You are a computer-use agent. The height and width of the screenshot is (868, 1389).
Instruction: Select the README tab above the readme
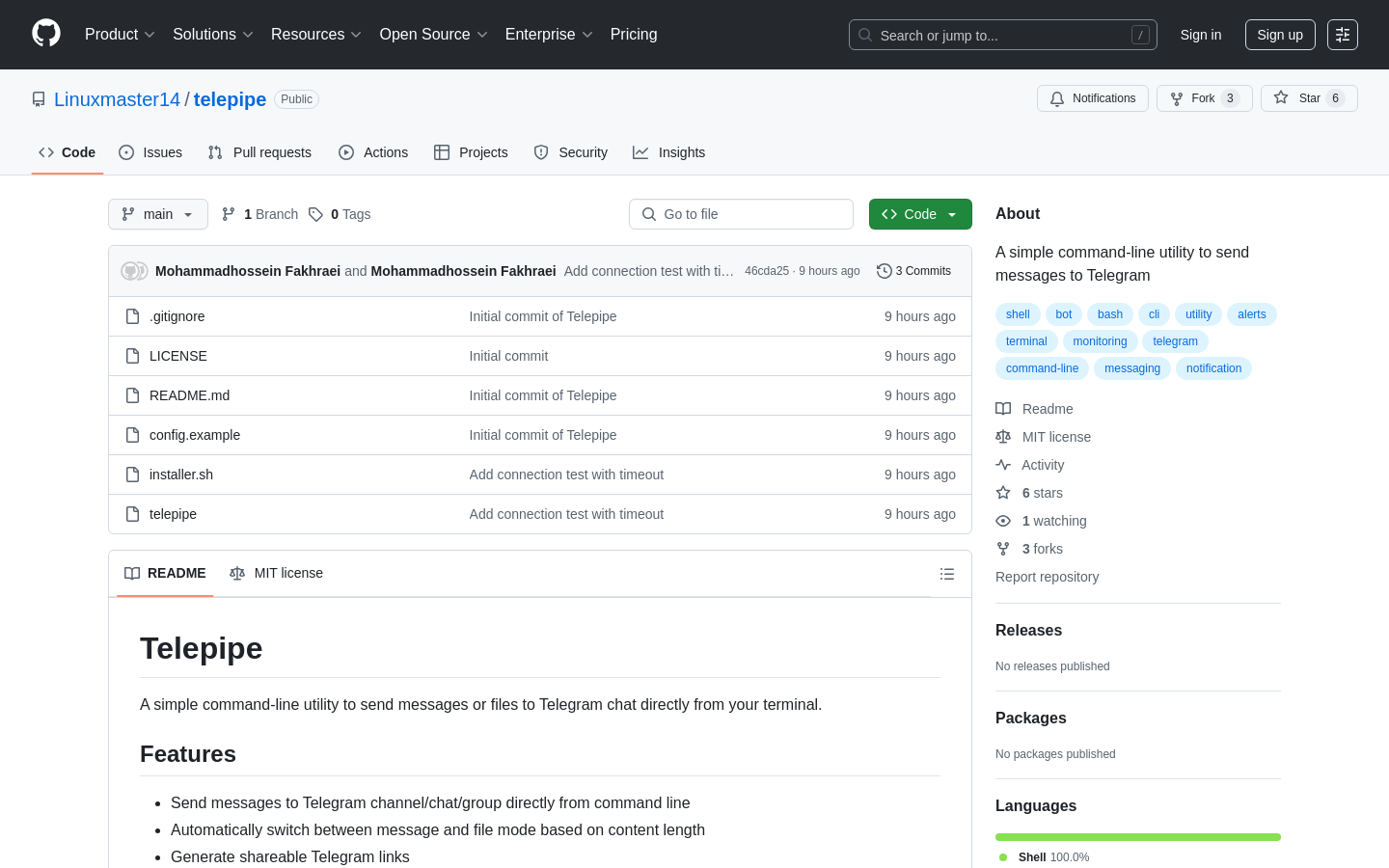tap(165, 573)
